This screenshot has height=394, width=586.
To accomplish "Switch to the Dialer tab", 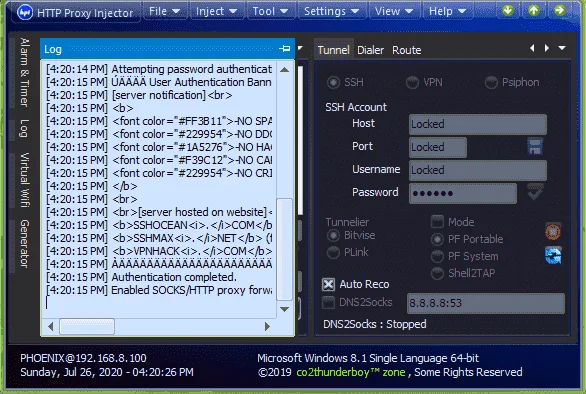I will [x=370, y=50].
